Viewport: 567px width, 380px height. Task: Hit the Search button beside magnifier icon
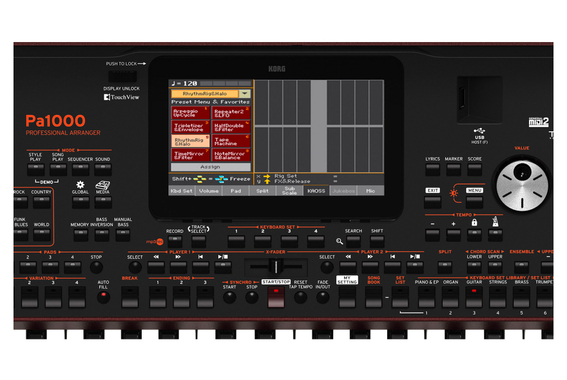(x=353, y=242)
